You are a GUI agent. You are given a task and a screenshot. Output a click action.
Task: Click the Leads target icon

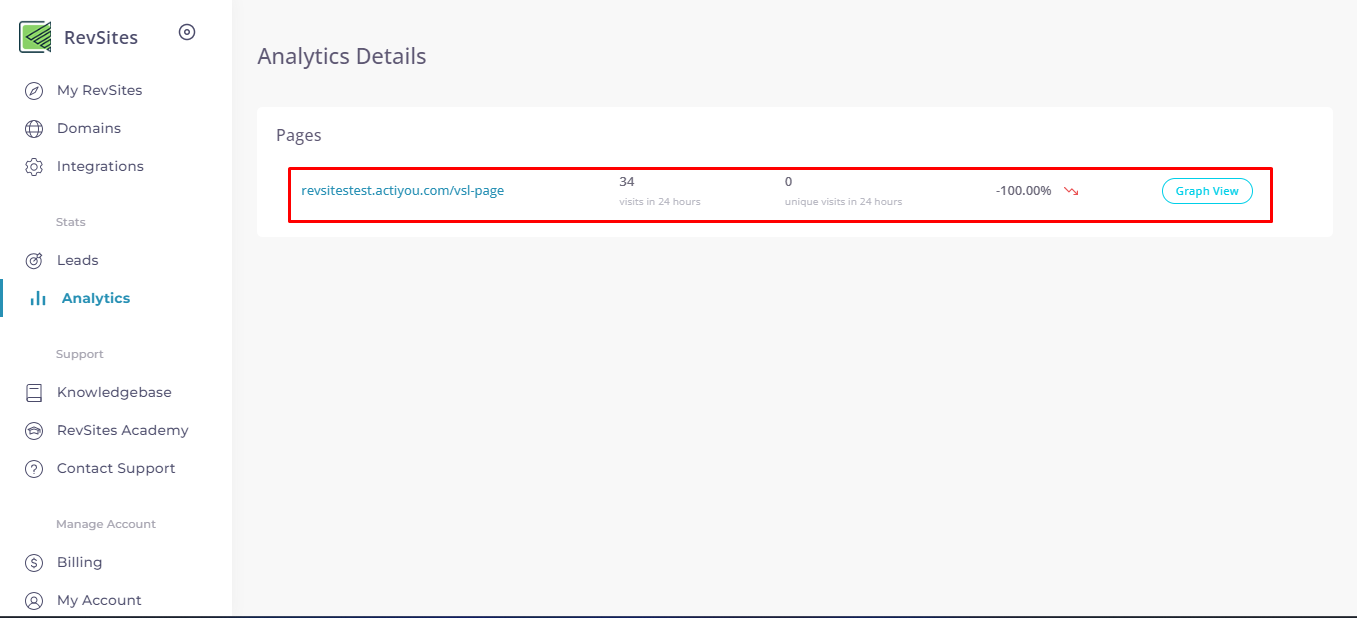tap(35, 259)
